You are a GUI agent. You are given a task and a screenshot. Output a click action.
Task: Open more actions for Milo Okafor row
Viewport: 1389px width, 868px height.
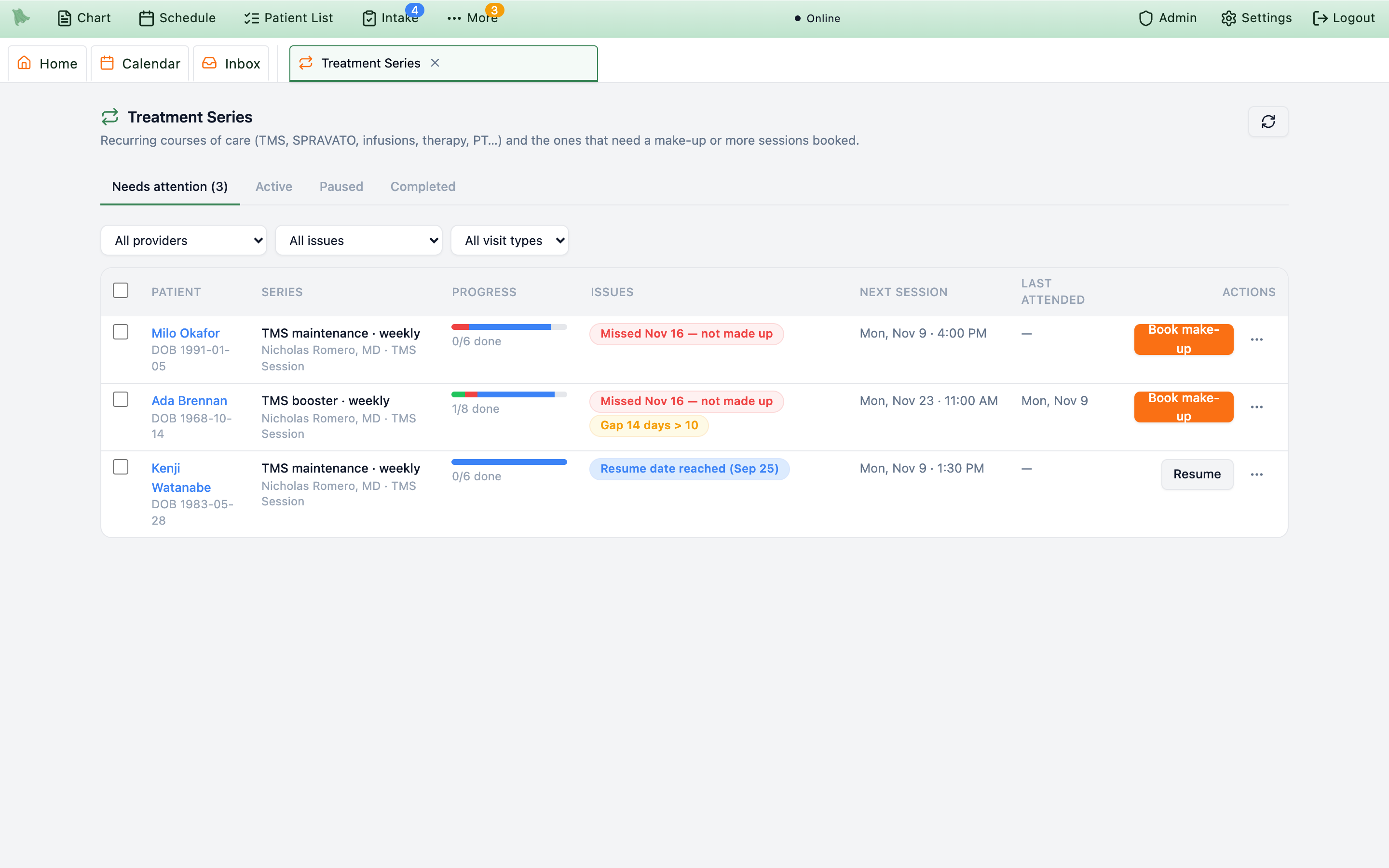pos(1256,339)
